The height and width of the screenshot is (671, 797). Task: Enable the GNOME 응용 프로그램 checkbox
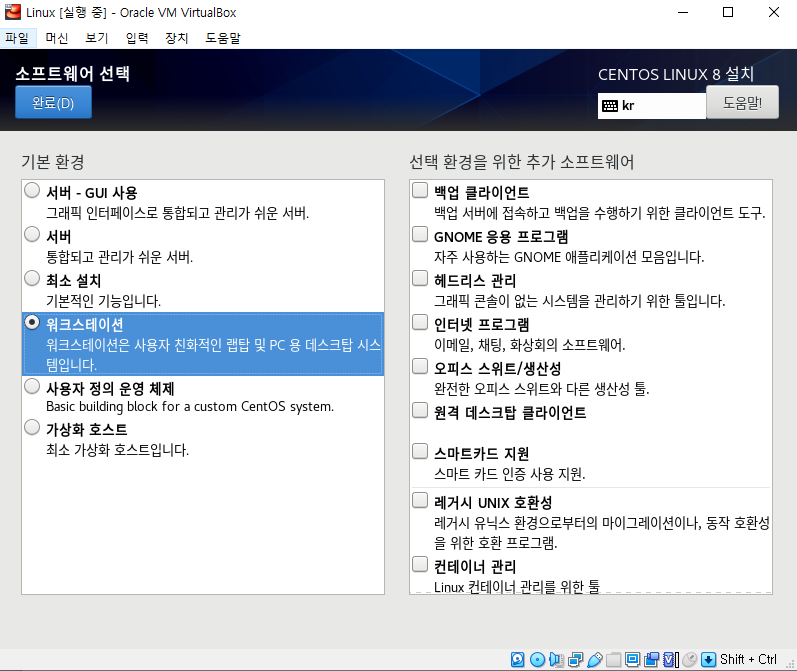point(420,234)
